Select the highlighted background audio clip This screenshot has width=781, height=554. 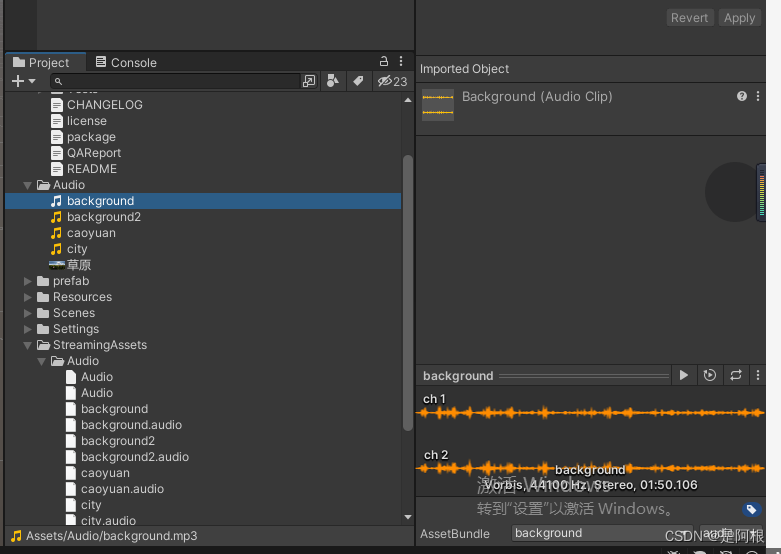coord(203,201)
